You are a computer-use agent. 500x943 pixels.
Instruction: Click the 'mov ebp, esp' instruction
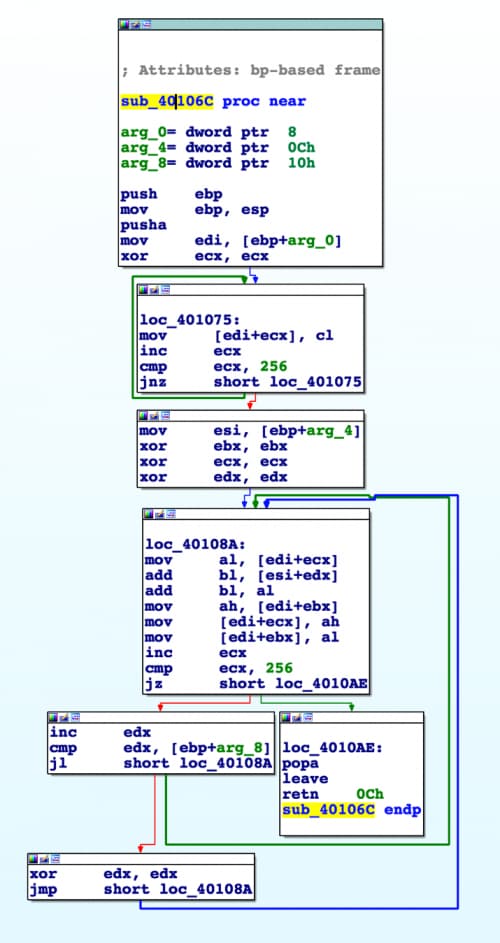pyautogui.click(x=195, y=210)
